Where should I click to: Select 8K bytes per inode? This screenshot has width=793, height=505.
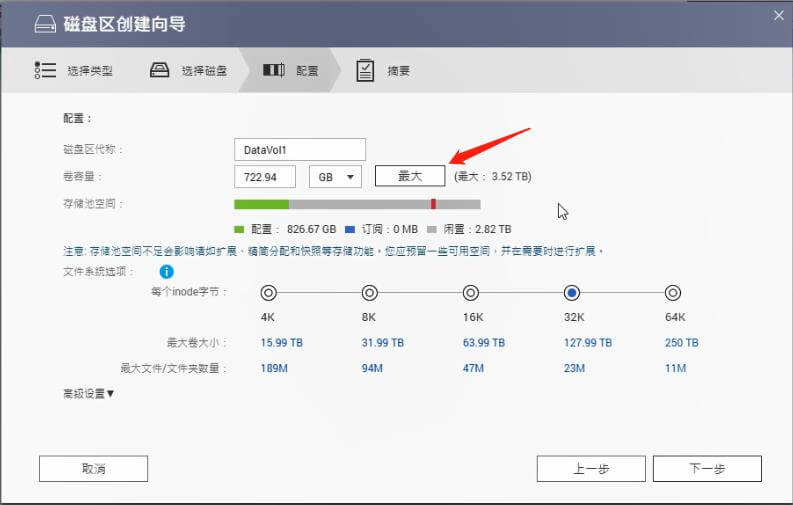pyautogui.click(x=370, y=293)
